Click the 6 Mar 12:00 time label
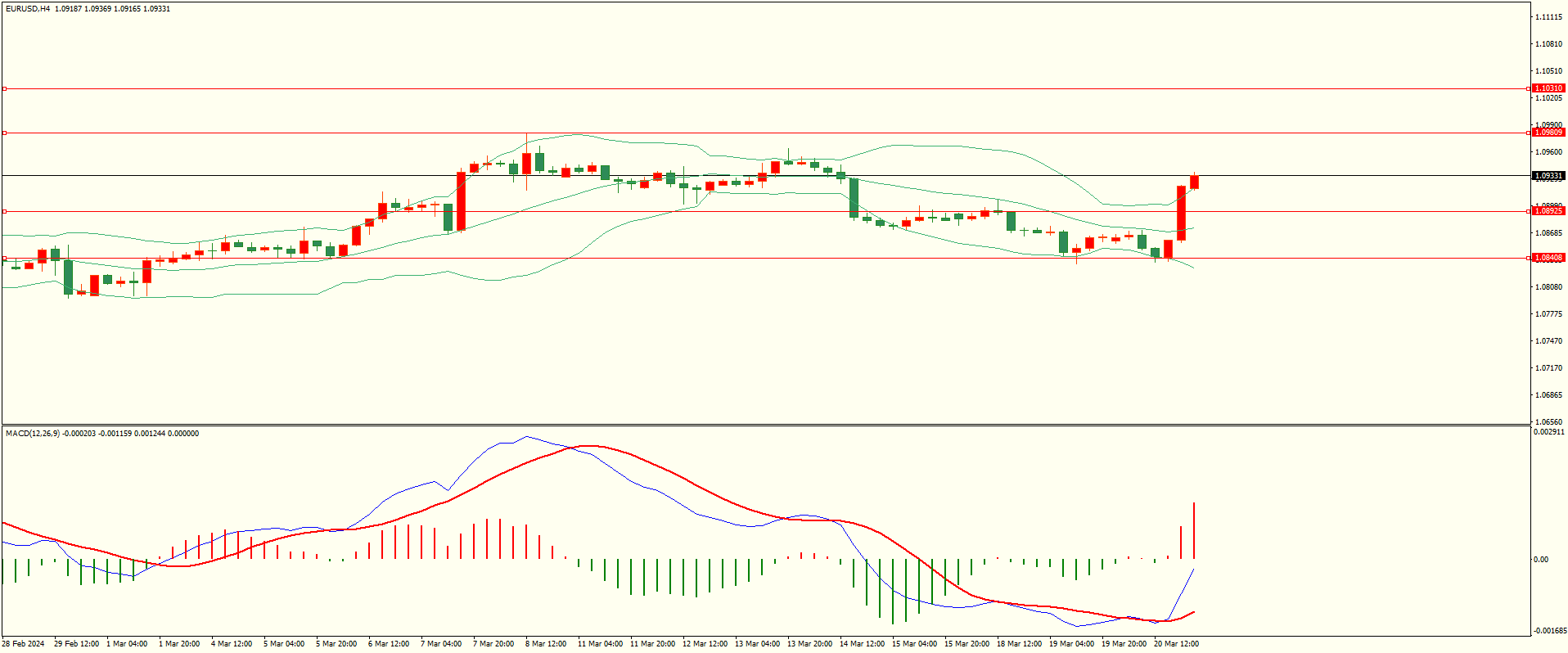 click(x=389, y=644)
